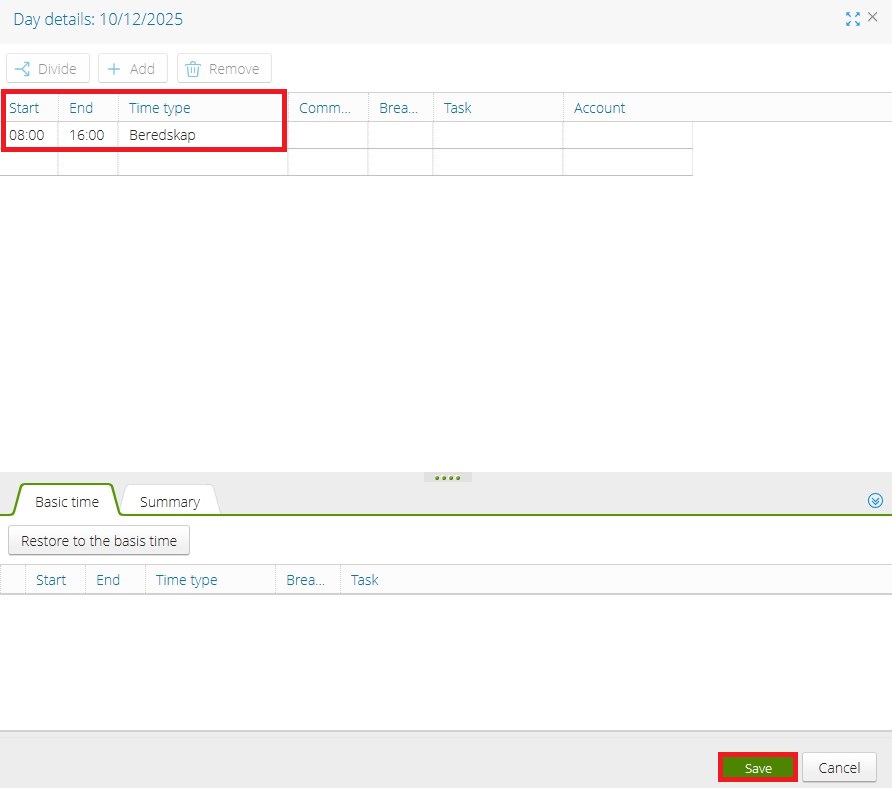
Task: Collapse the bottom panel chevron
Action: pos(876,501)
